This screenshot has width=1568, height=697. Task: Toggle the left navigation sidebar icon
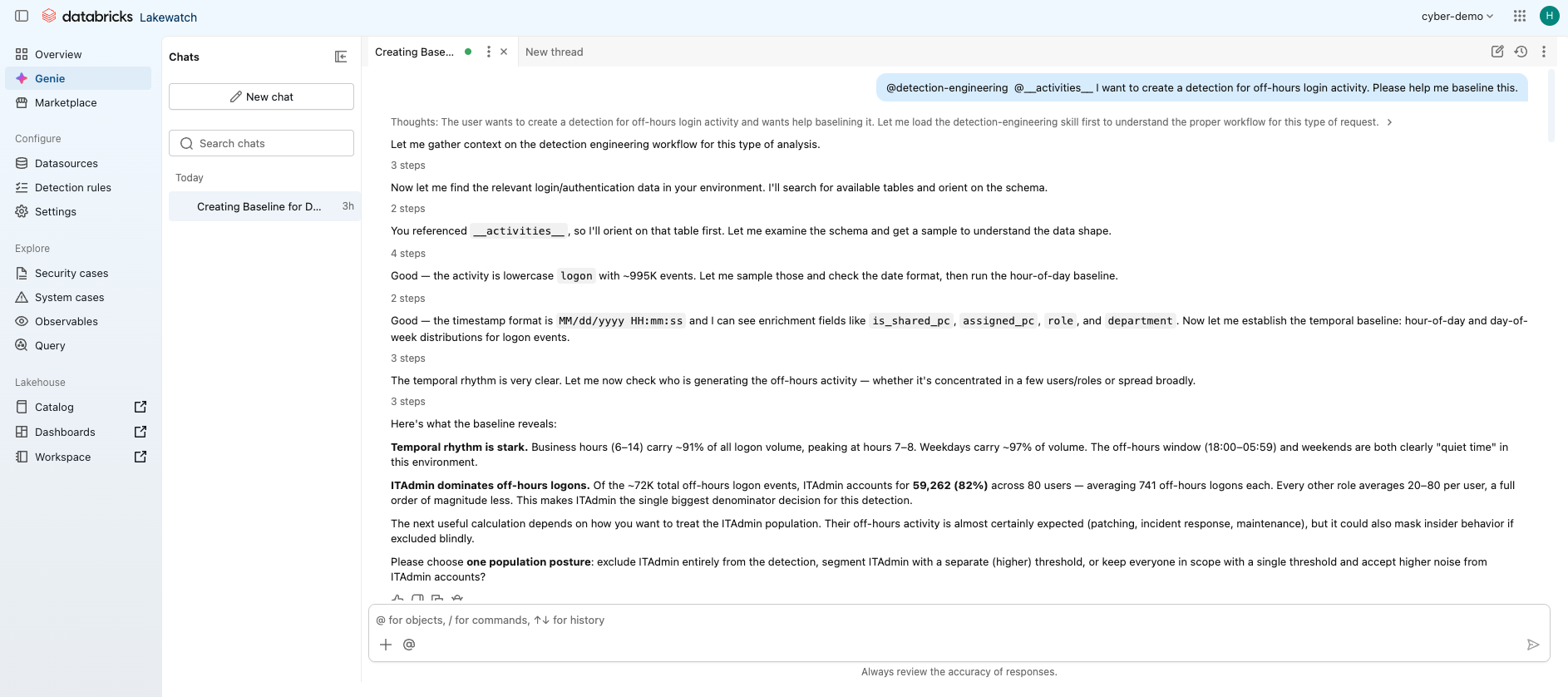(22, 16)
